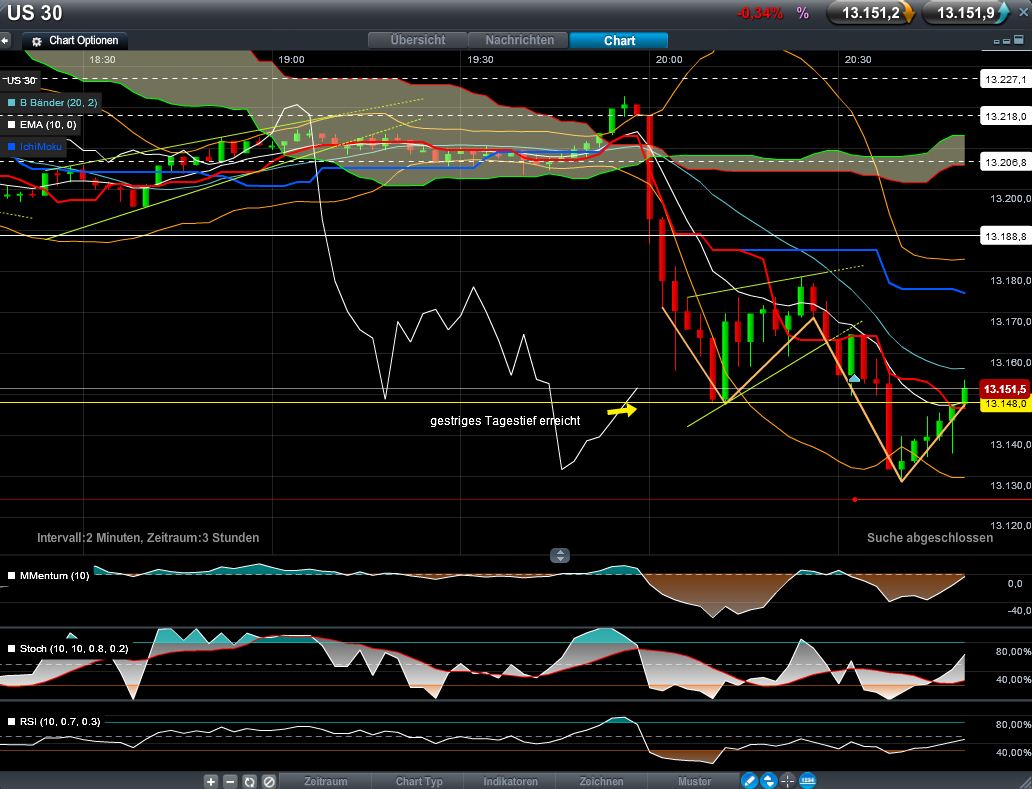
Task: Toggle the Stoch (10, 10, 0.8, 0.2) box
Action: (x=11, y=649)
